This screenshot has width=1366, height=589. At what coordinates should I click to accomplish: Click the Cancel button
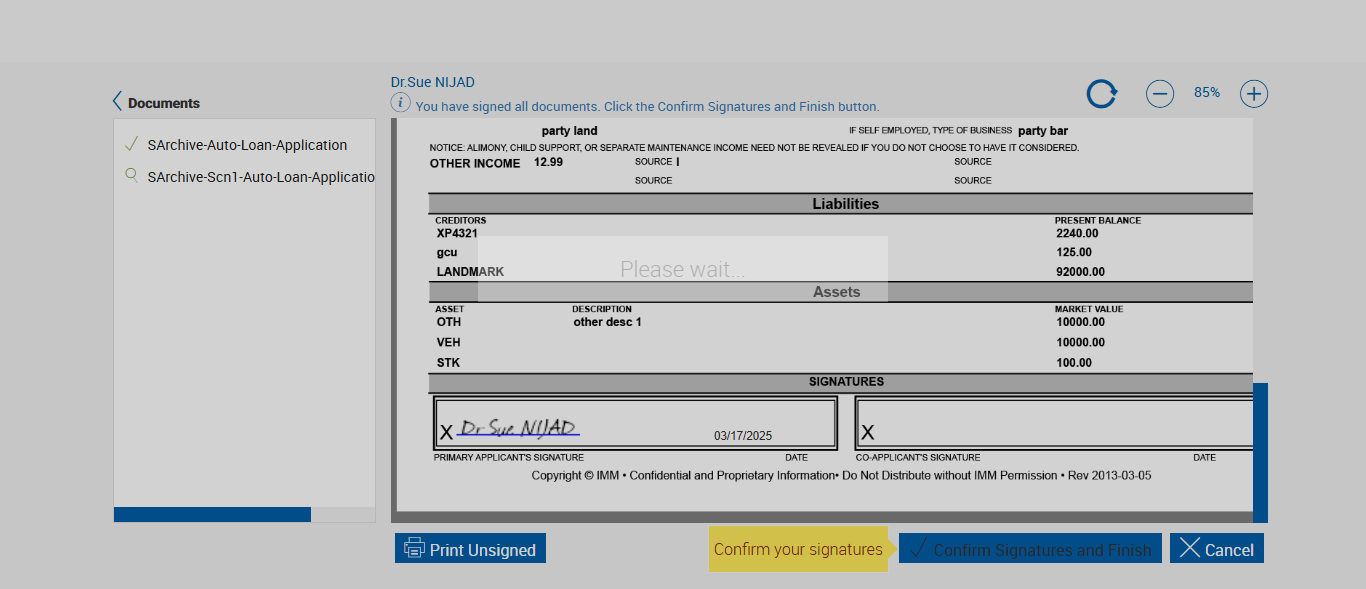coord(1217,548)
